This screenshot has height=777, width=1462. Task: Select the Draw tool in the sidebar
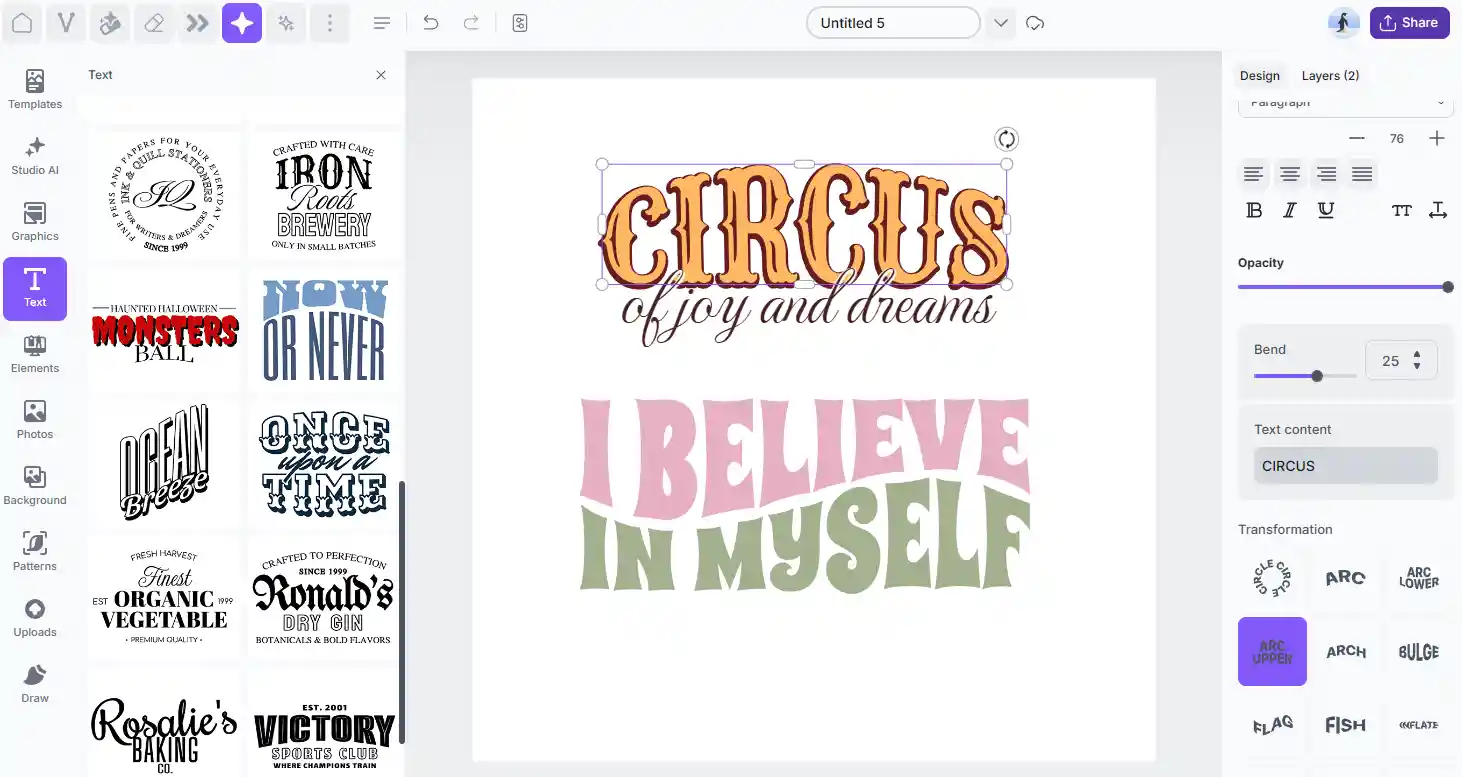pyautogui.click(x=34, y=683)
